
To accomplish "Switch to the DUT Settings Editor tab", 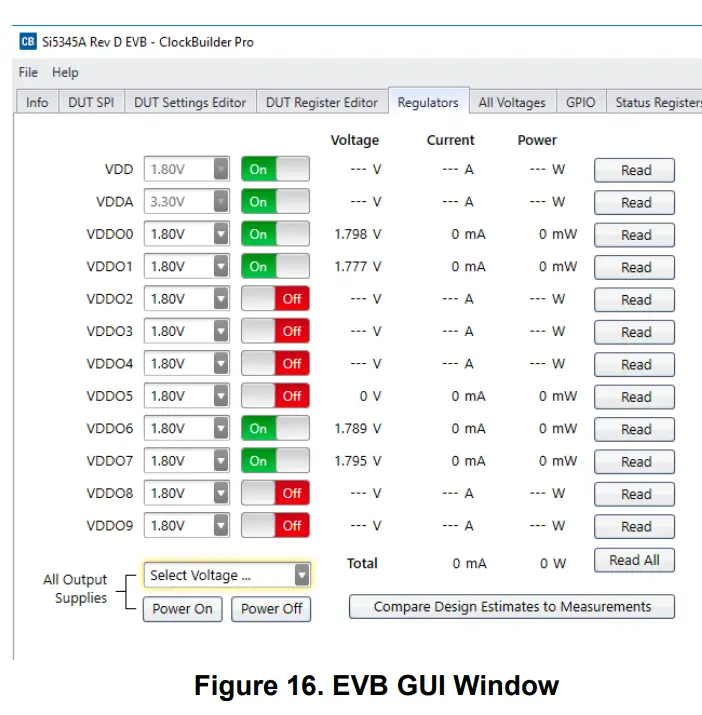I will (190, 102).
